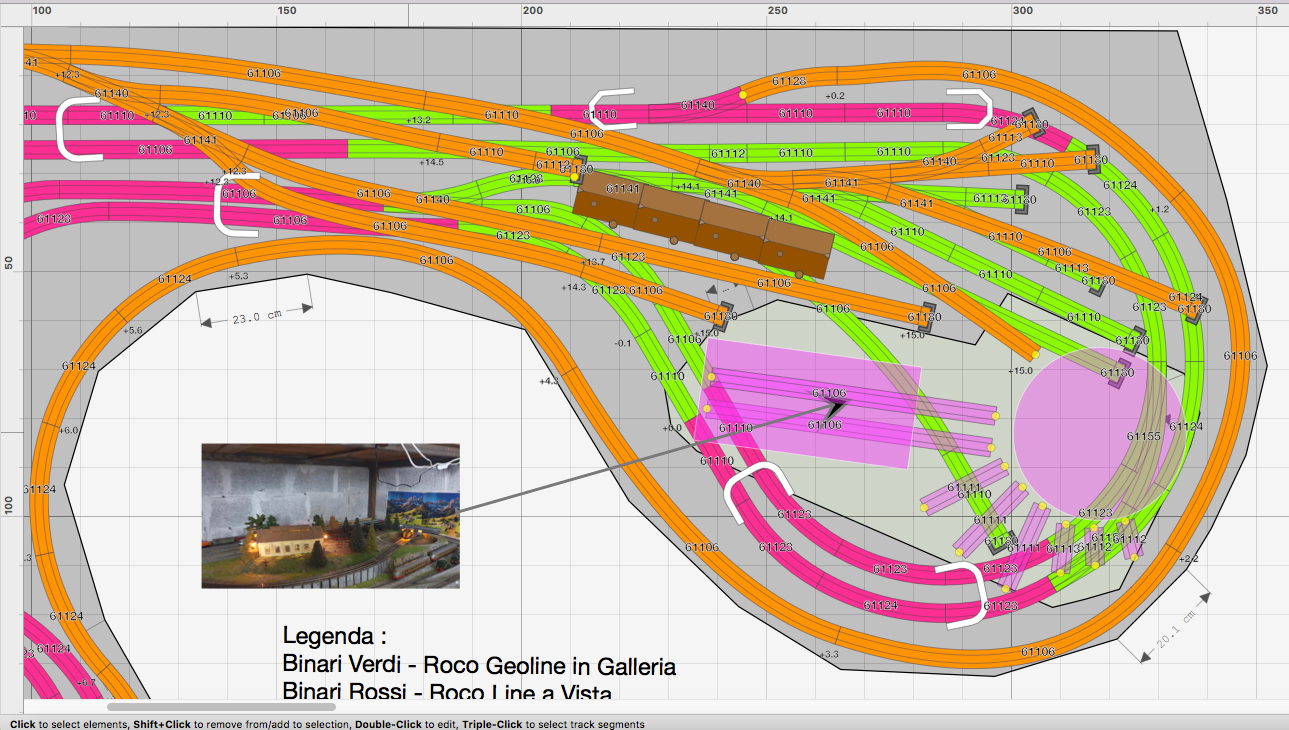This screenshot has height=730, width=1289.
Task: Select the 61155 curved track piece
Action: pyautogui.click(x=1143, y=436)
